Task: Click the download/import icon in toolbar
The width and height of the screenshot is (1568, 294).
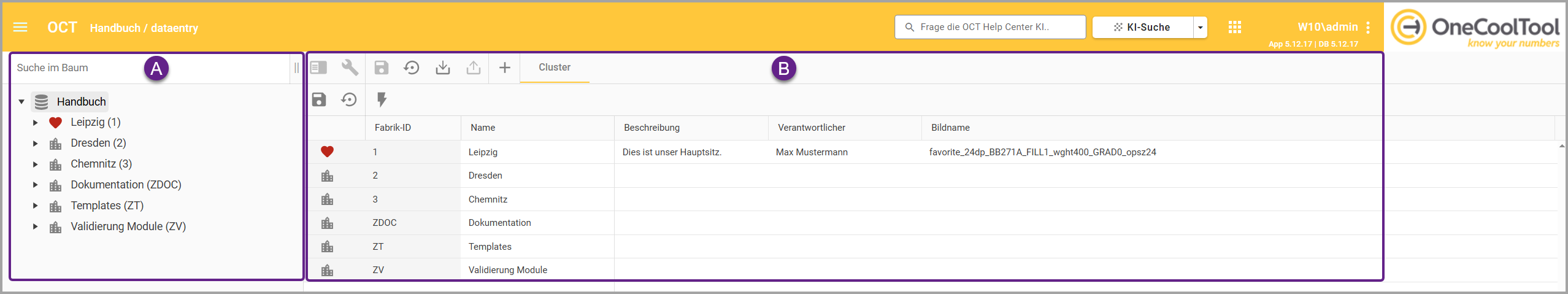Action: pyautogui.click(x=442, y=68)
